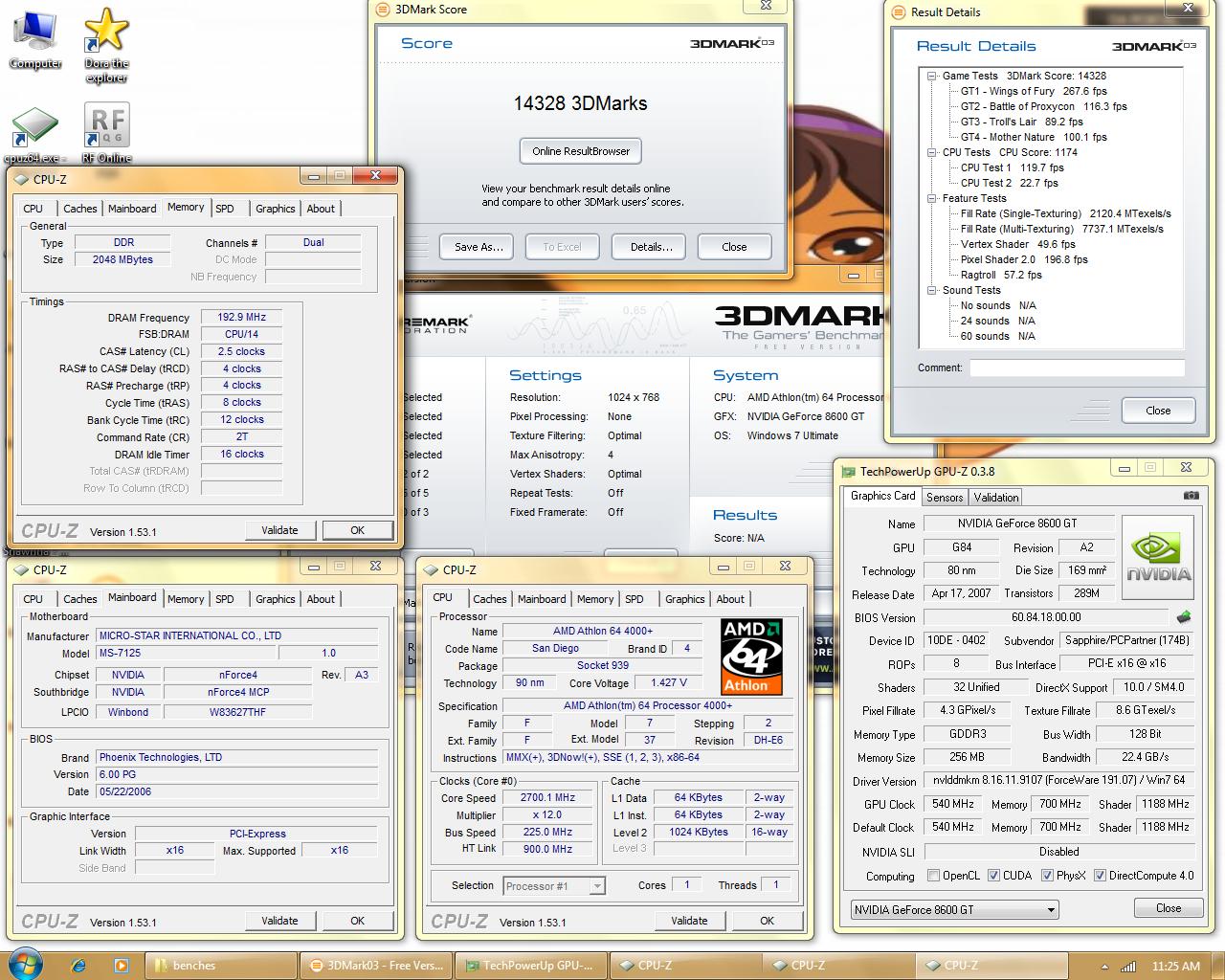Click Validate in the CPU-Z processor window
Image resolution: width=1225 pixels, height=980 pixels.
(689, 921)
